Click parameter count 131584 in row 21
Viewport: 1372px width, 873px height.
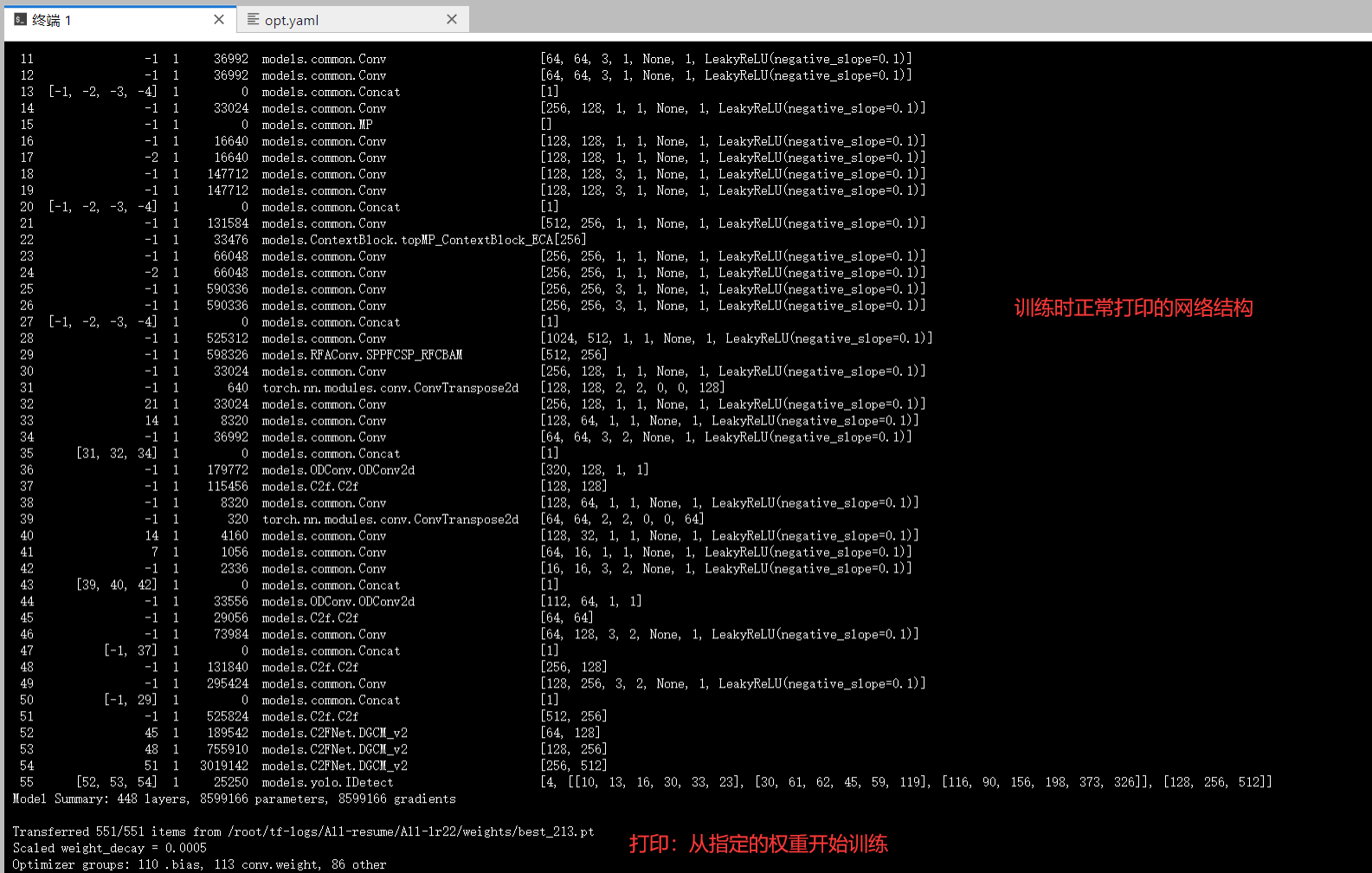[228, 223]
